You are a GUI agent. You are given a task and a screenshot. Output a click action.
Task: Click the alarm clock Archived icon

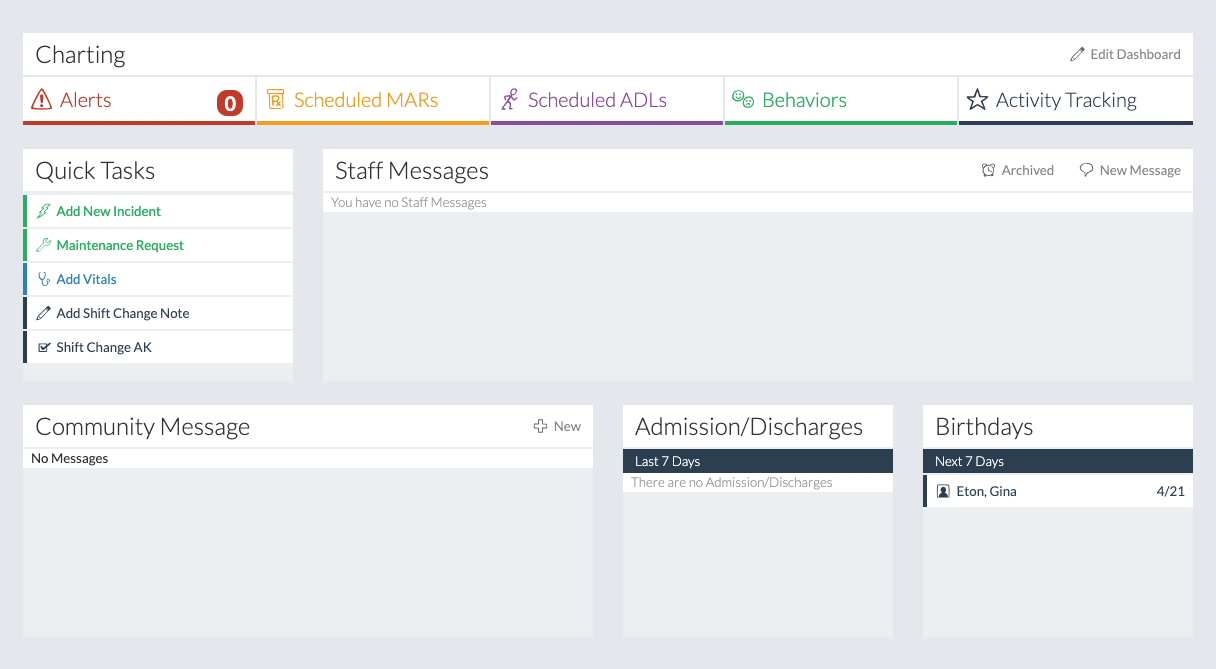coord(988,170)
